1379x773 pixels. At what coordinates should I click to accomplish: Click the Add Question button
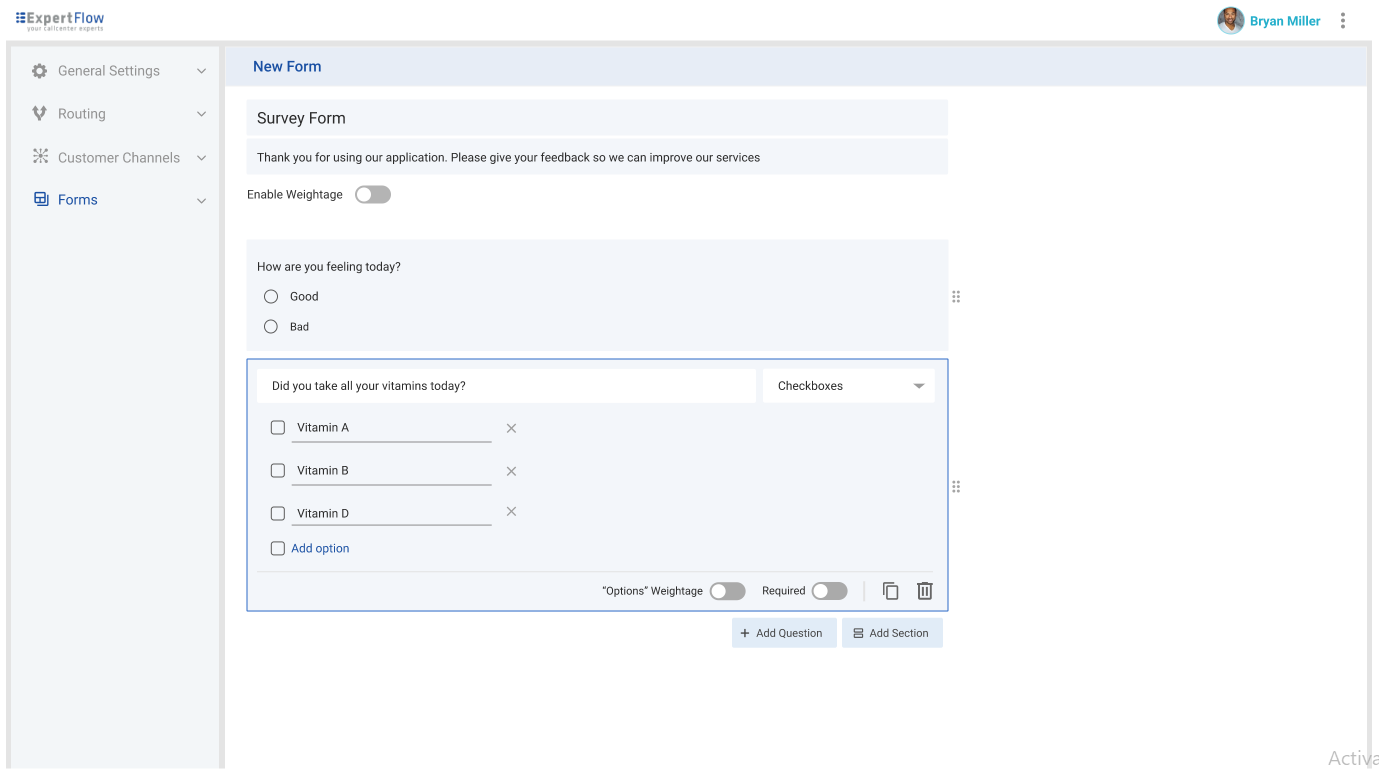pyautogui.click(x=784, y=633)
